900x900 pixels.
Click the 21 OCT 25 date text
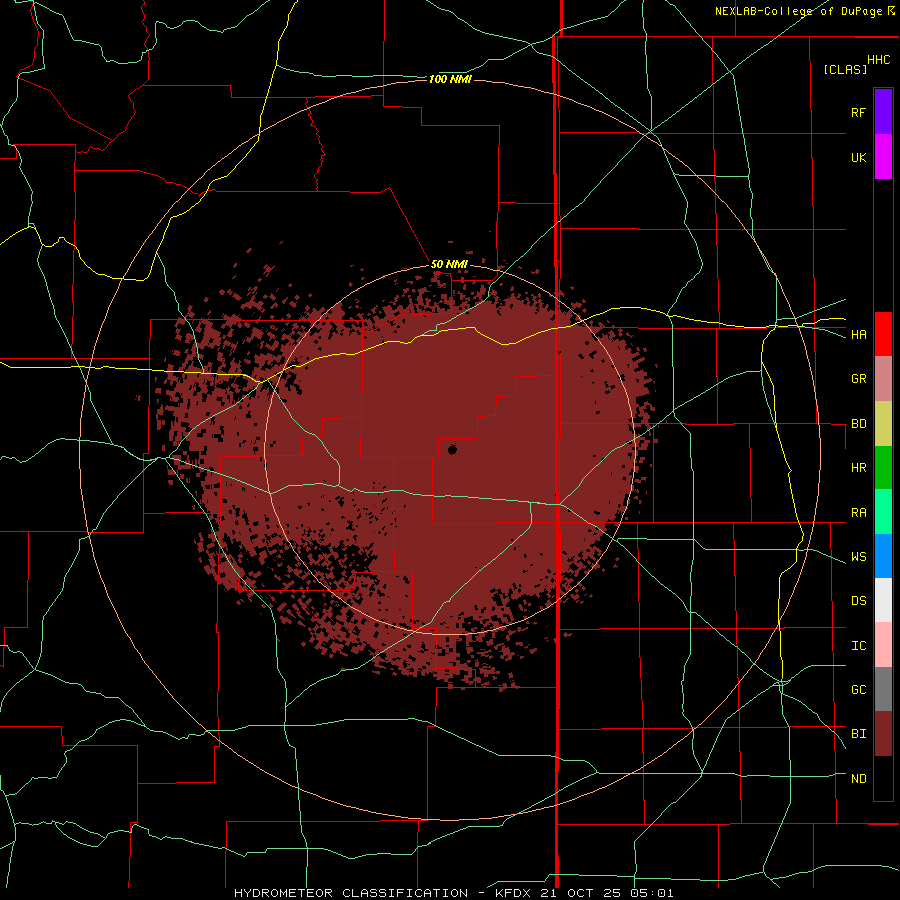click(x=580, y=893)
